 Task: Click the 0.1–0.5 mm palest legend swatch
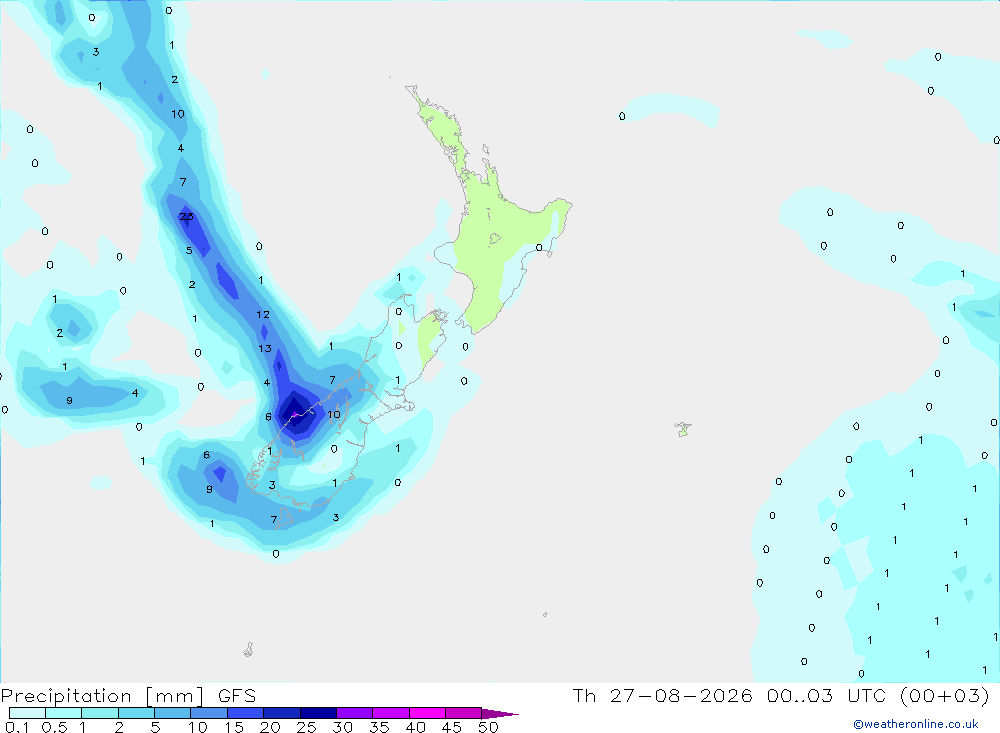[27, 713]
